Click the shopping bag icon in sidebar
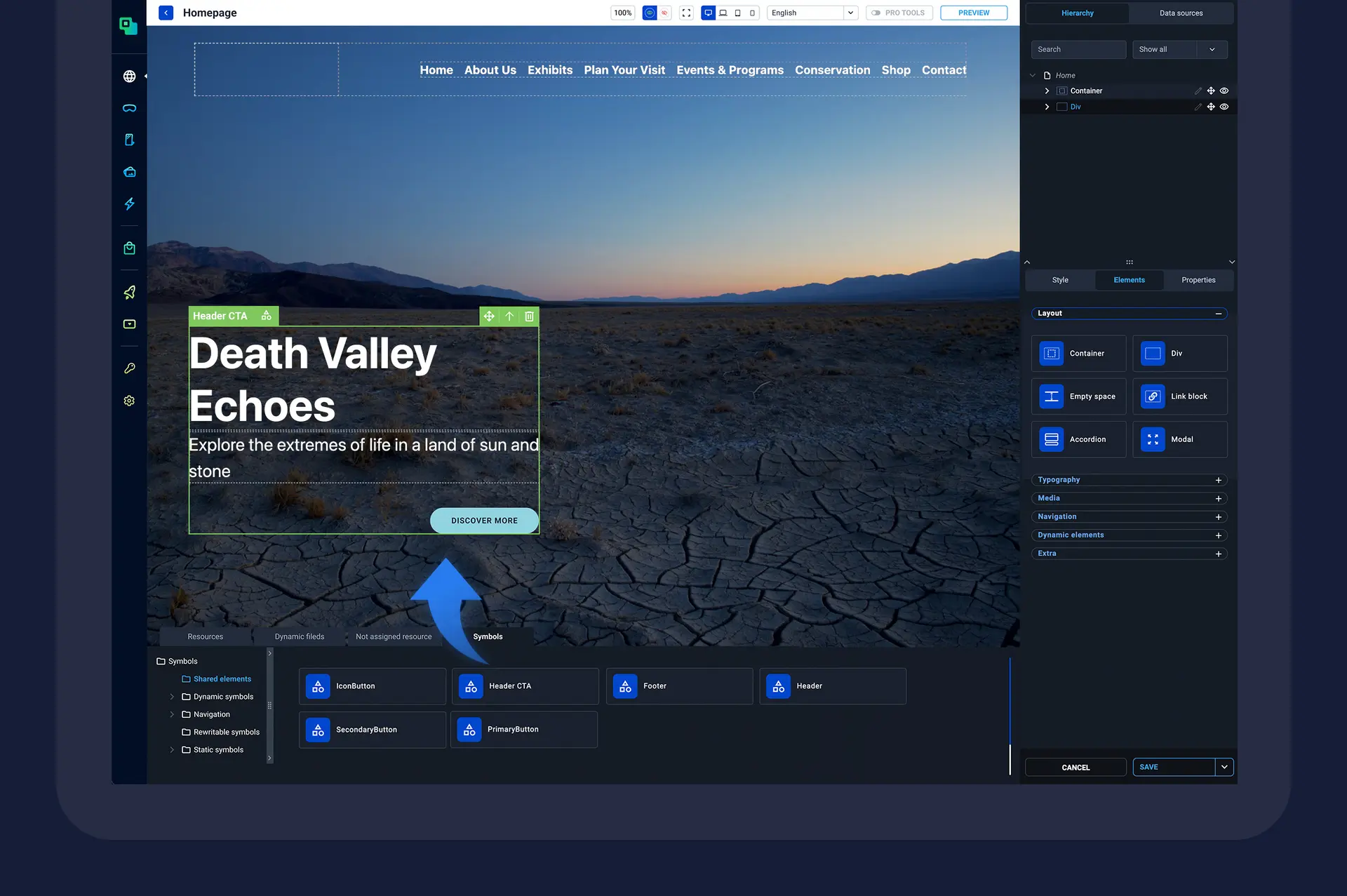 click(129, 247)
